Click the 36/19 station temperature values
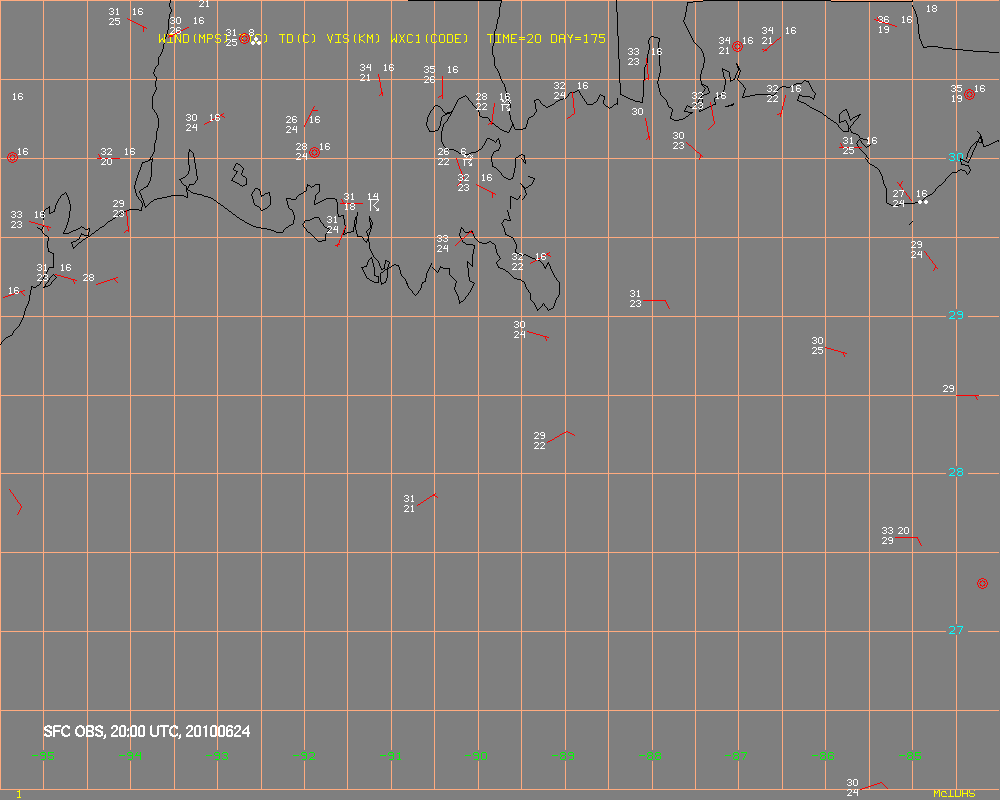This screenshot has height=800, width=1000. coord(883,25)
